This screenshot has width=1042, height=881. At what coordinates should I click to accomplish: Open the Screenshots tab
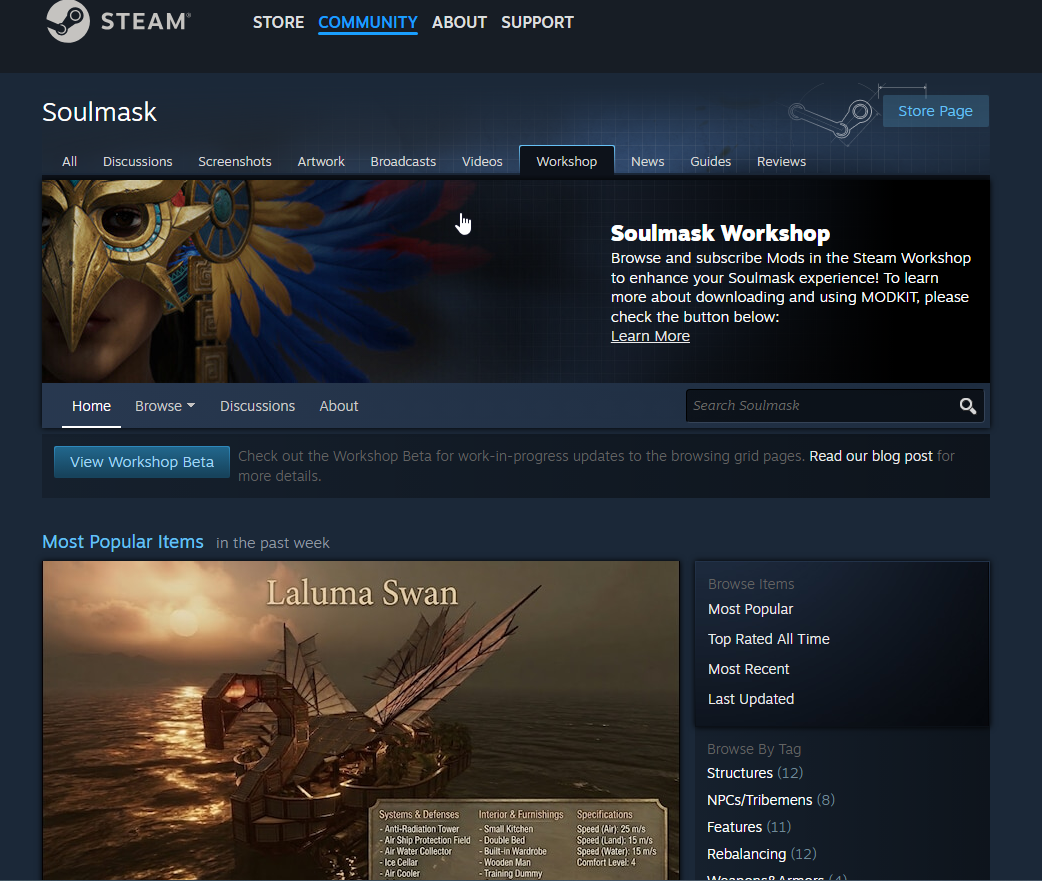[x=234, y=161]
